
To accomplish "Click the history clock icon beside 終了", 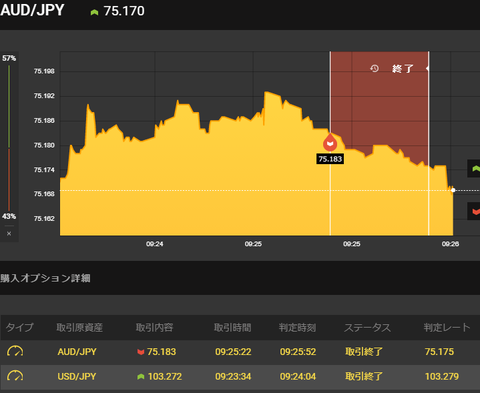I will [x=375, y=69].
